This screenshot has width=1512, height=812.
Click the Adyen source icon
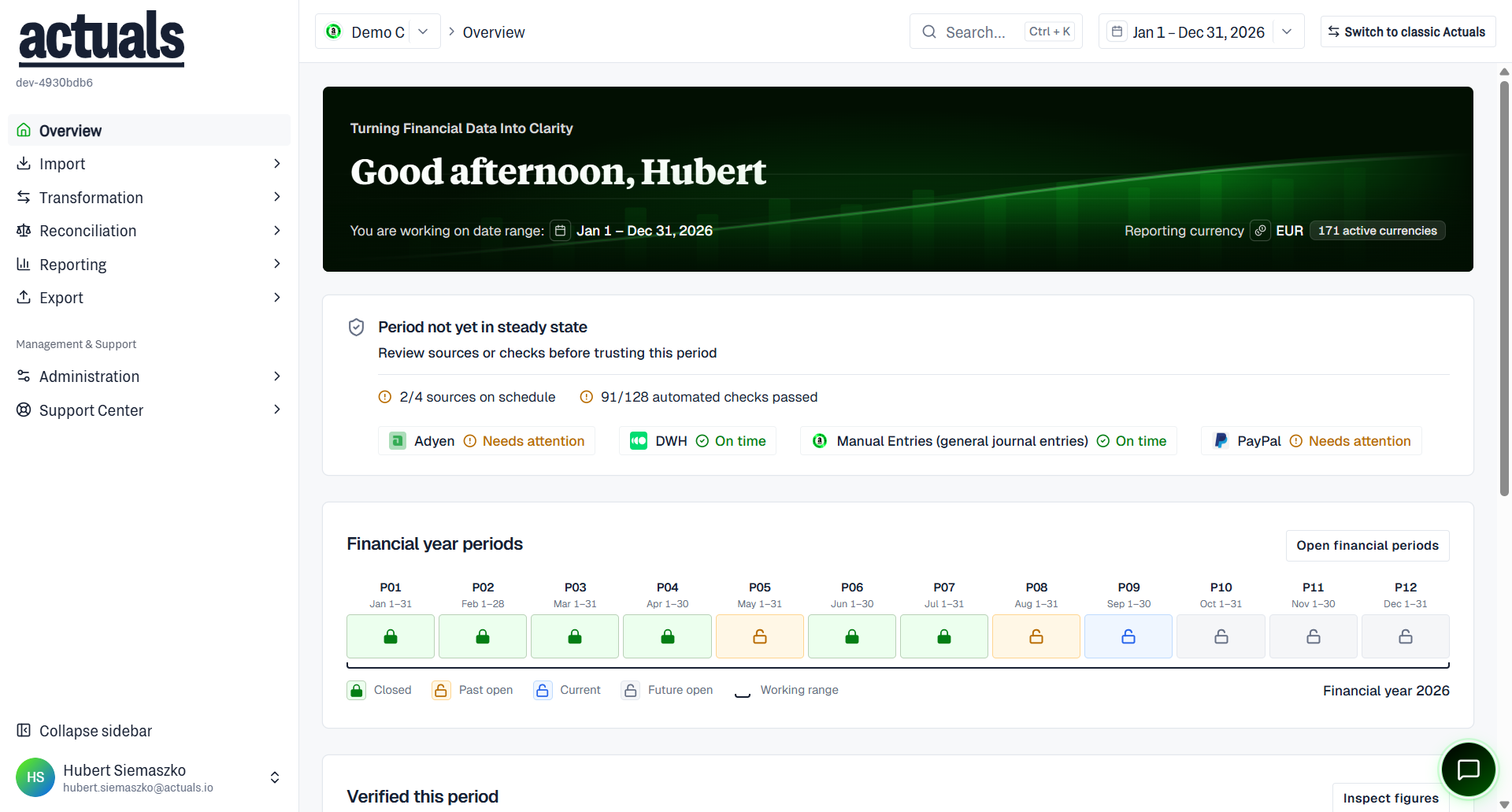398,441
